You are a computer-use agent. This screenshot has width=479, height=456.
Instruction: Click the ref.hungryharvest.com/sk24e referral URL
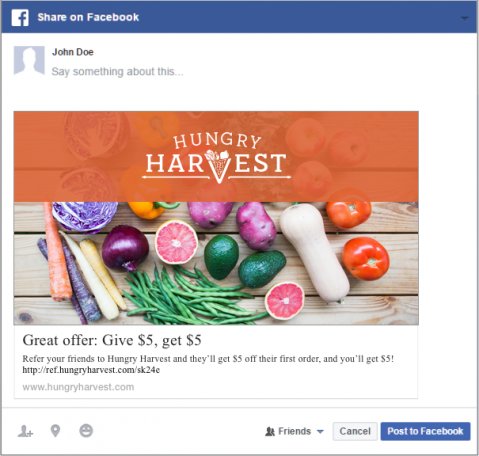[x=91, y=370]
